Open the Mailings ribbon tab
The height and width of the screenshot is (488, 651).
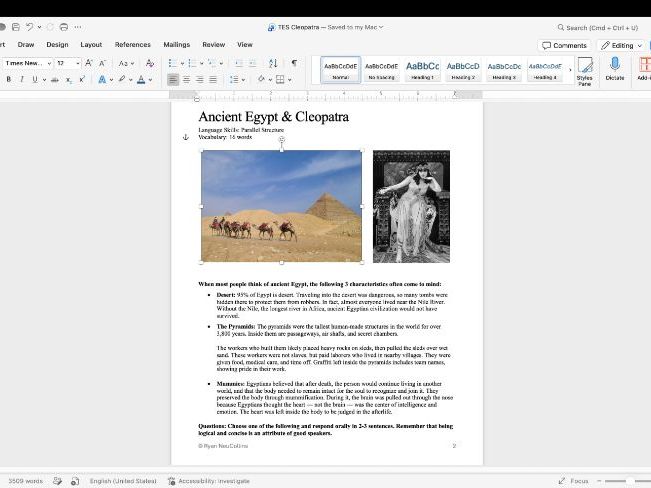point(176,44)
